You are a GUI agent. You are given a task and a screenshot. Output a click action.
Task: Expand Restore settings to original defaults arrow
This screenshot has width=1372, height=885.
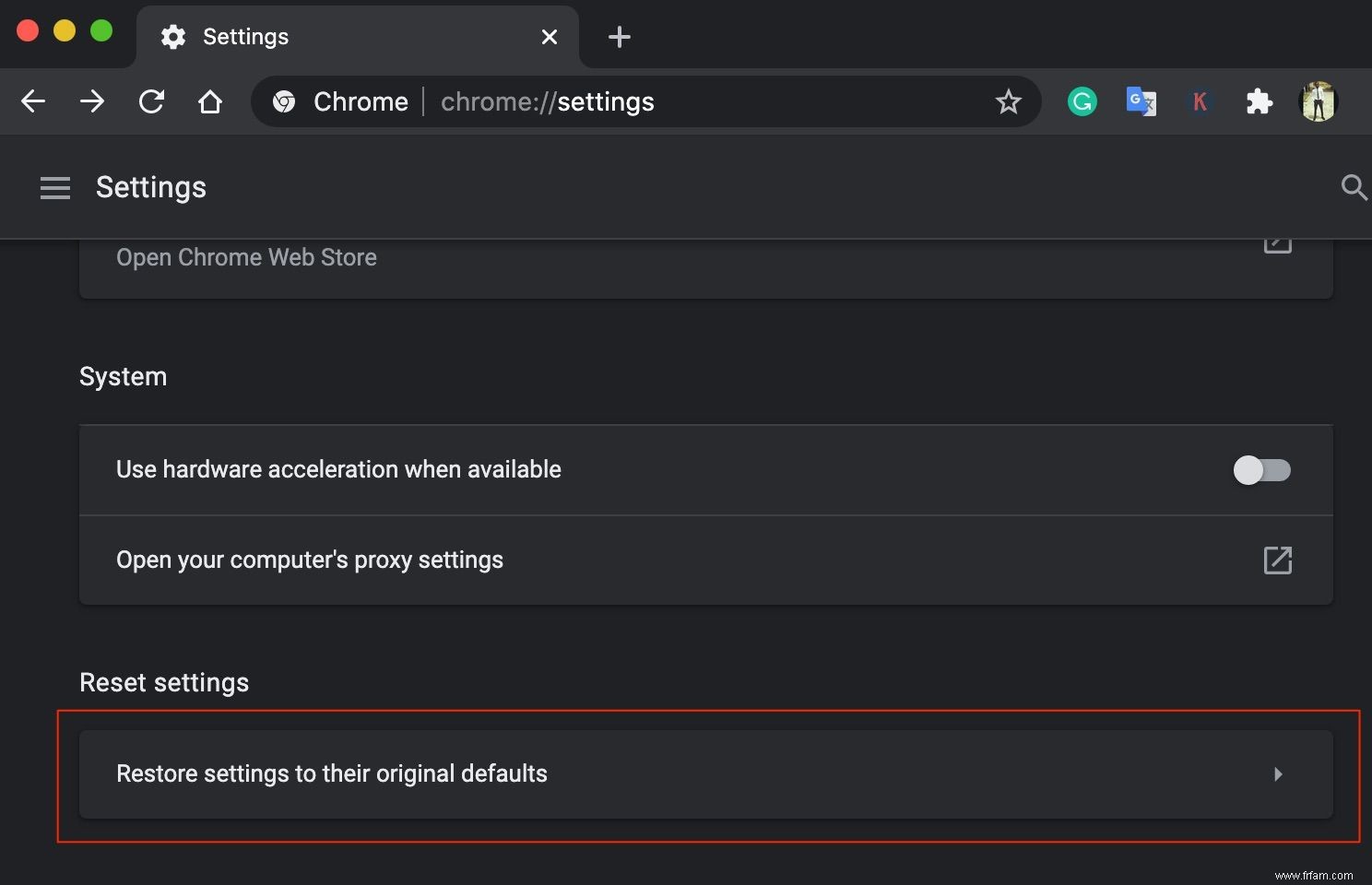(1278, 774)
